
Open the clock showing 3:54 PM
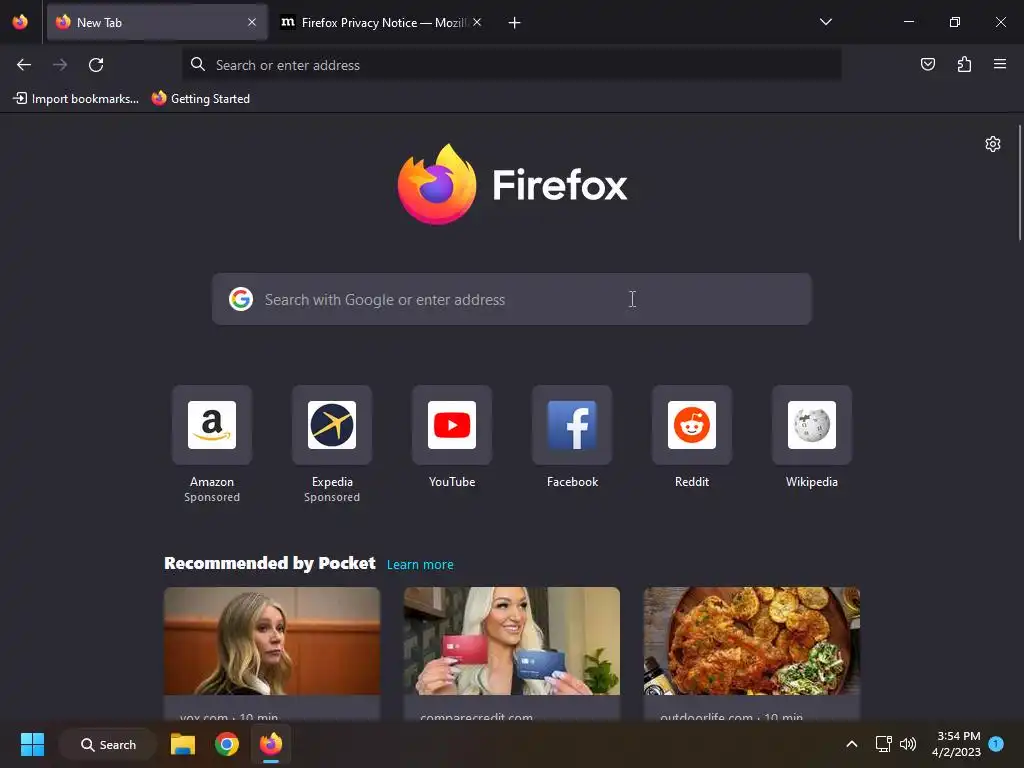click(x=956, y=744)
